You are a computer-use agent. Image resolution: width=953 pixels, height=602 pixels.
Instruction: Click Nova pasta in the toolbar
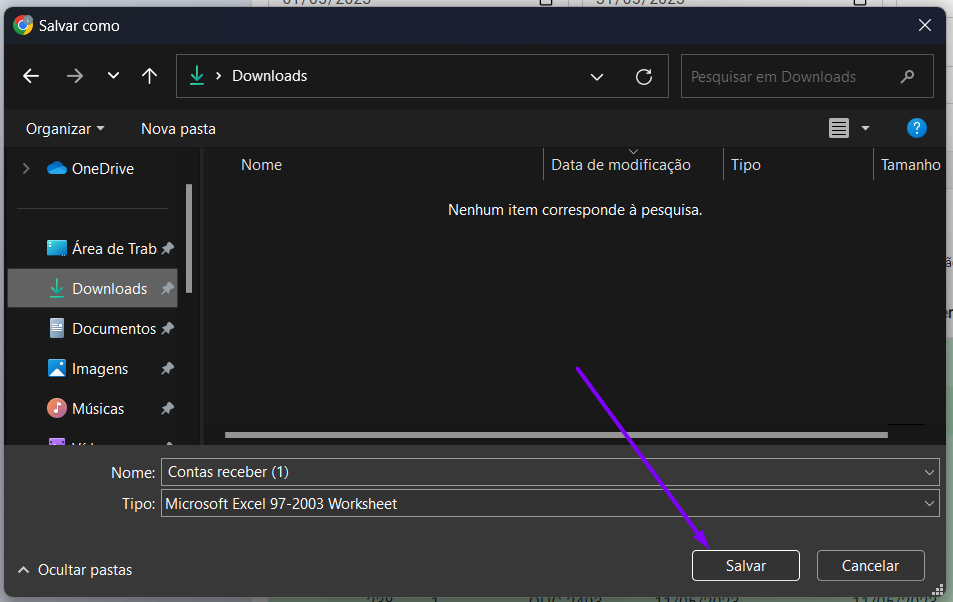[x=178, y=129]
